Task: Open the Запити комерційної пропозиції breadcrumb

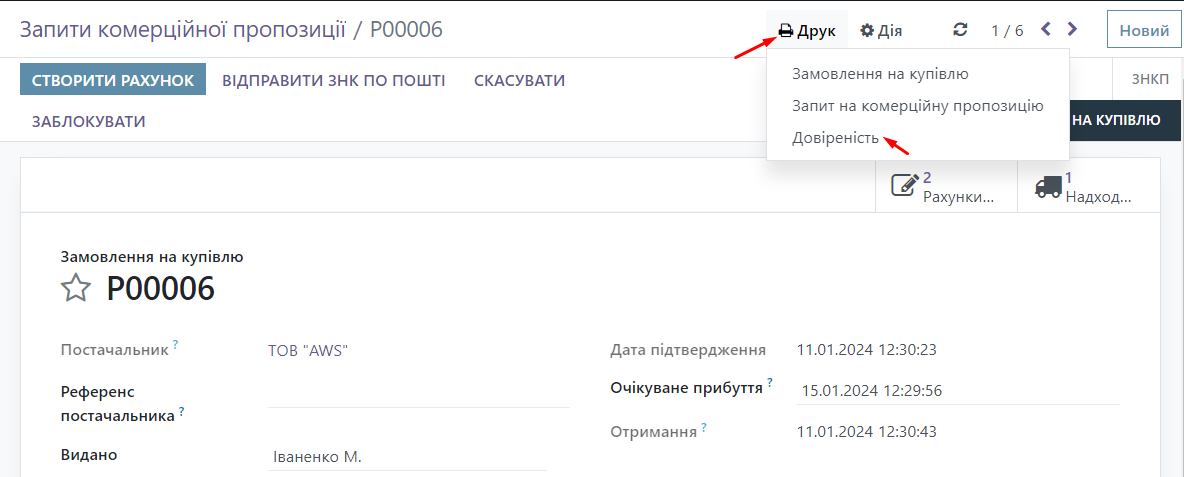Action: pyautogui.click(x=181, y=30)
